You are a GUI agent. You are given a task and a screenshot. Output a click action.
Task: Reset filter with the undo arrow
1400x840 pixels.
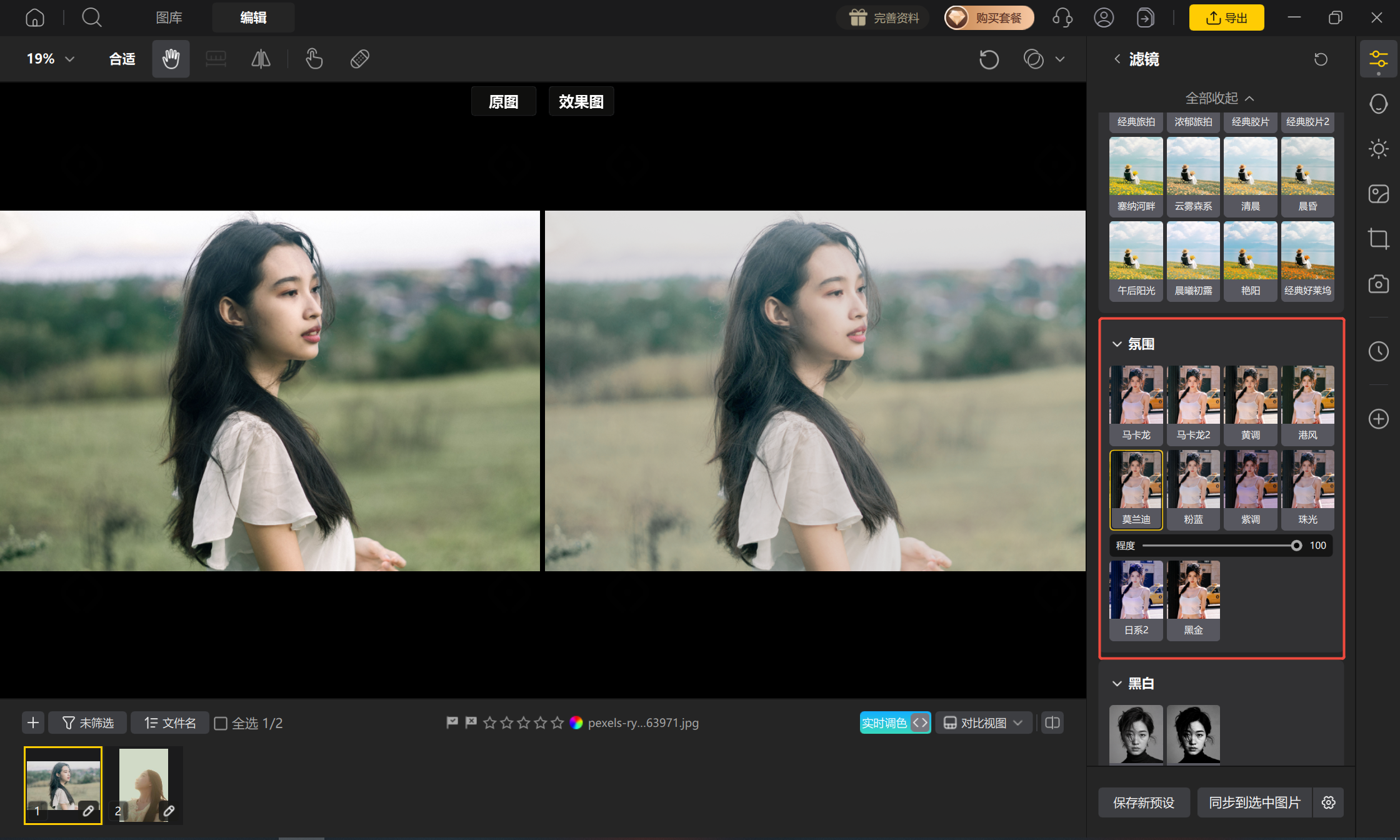pos(1321,59)
